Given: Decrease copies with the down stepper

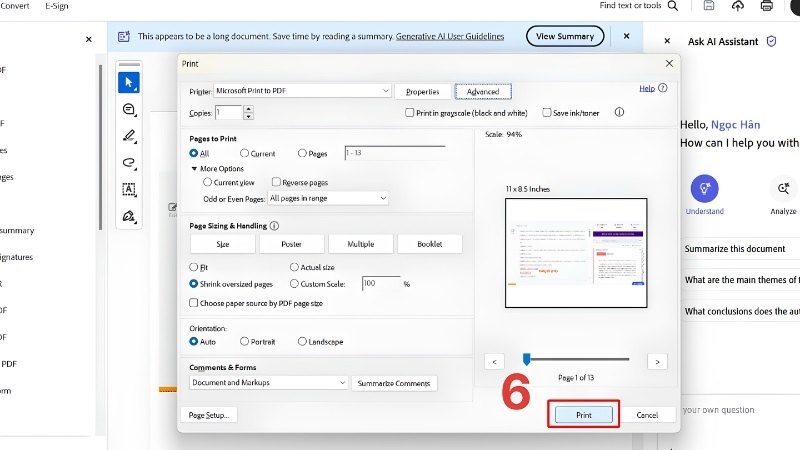Looking at the screenshot, I should [248, 116].
